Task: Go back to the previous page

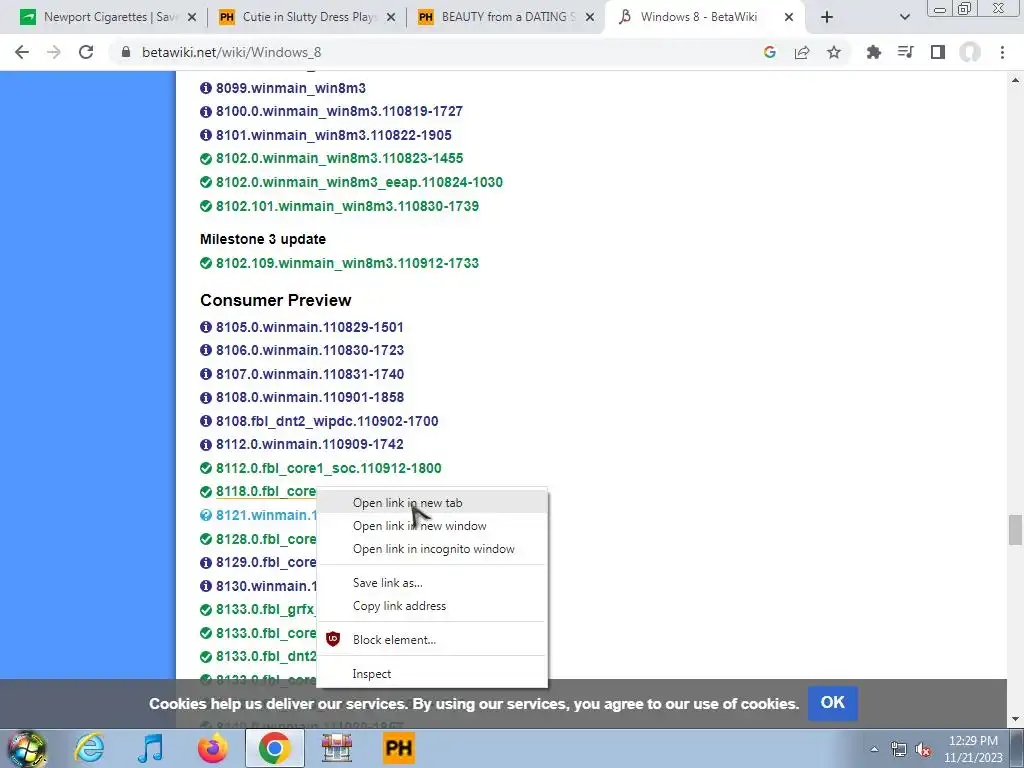Action: 22,52
